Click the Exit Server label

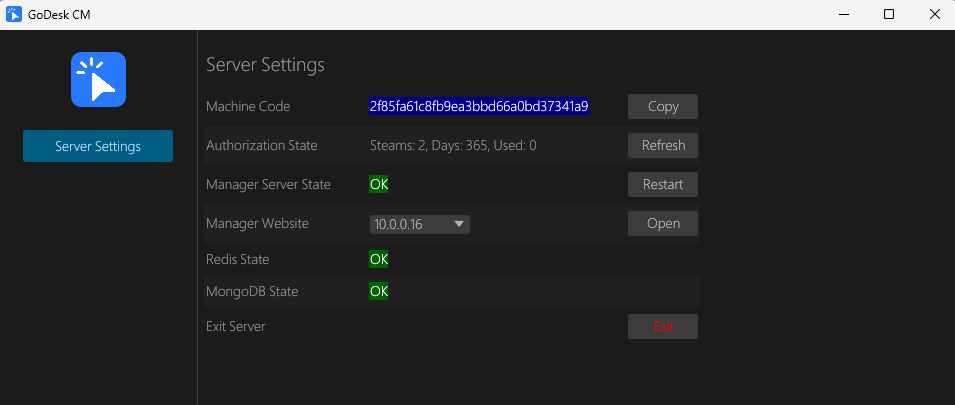[235, 326]
